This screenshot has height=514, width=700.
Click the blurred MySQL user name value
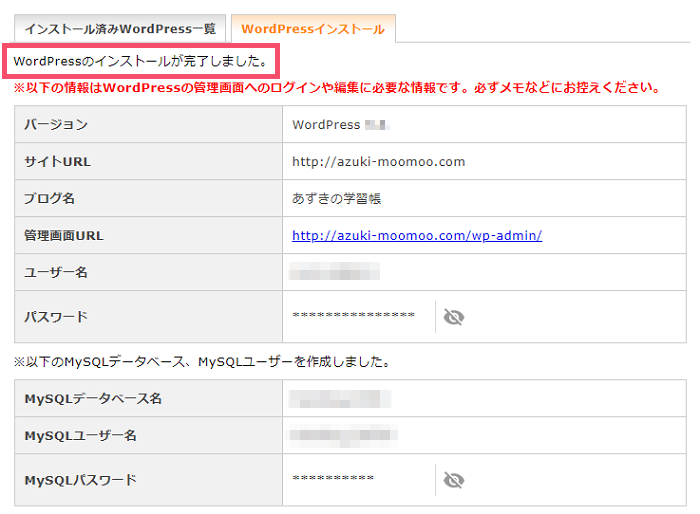coord(343,435)
